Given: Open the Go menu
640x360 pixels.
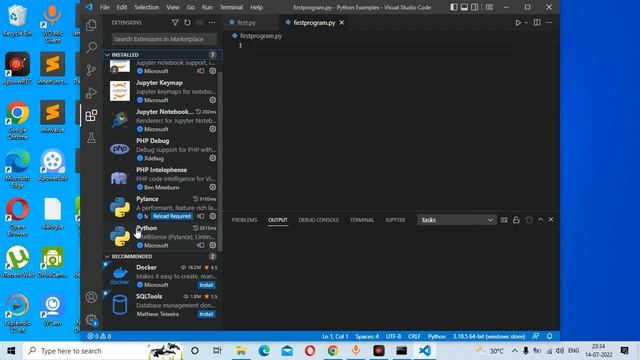Looking at the screenshot, I should [191, 7].
